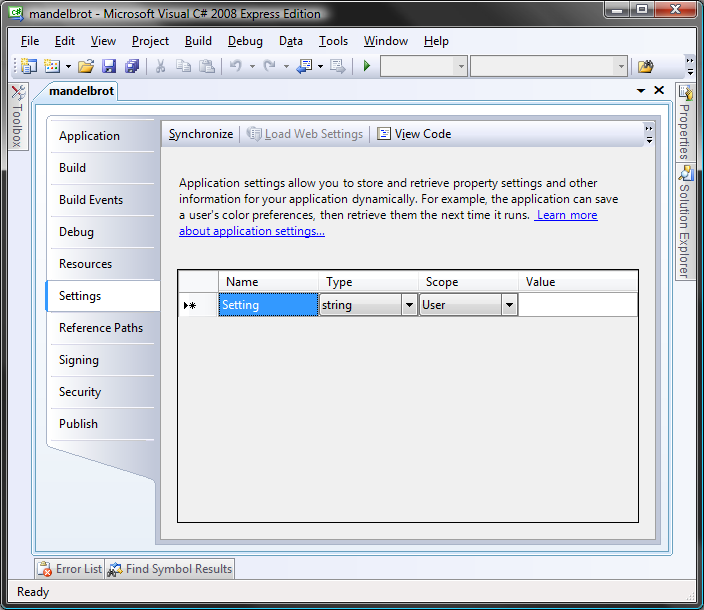This screenshot has height=610, width=704.
Task: Click the New Project toolbar icon
Action: click(29, 66)
